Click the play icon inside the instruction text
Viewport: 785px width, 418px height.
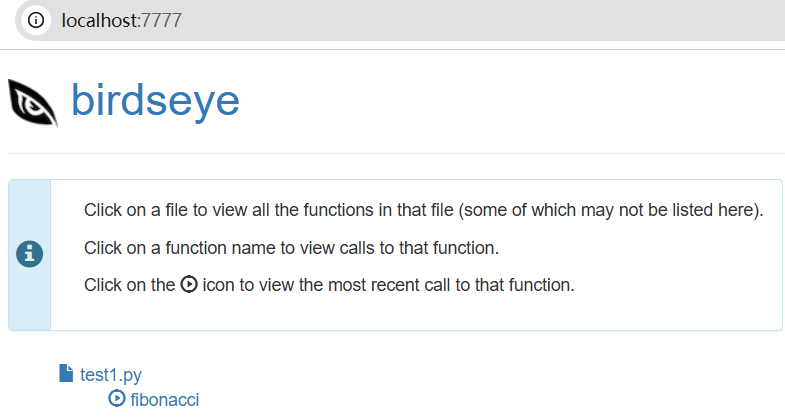(x=189, y=284)
